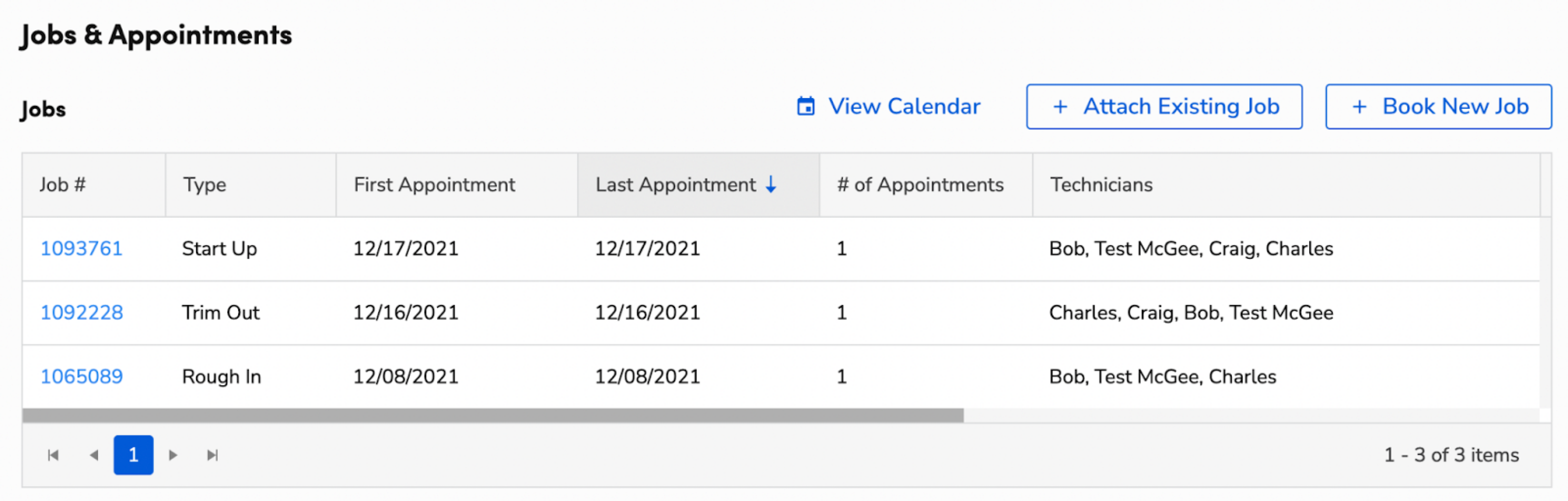Go to previous page arrow
The height and width of the screenshot is (501, 1568).
[x=93, y=455]
